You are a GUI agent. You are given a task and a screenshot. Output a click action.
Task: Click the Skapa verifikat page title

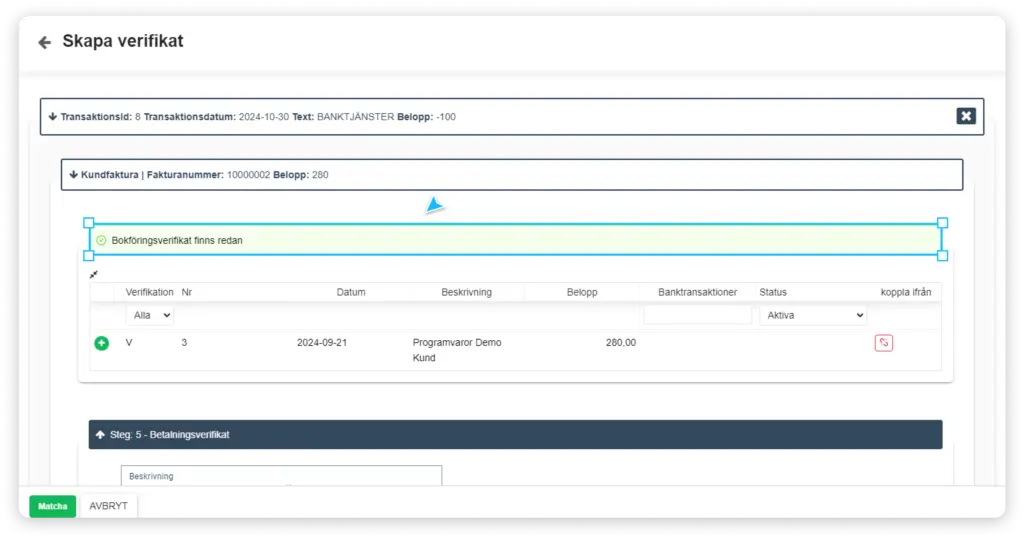[x=123, y=41]
